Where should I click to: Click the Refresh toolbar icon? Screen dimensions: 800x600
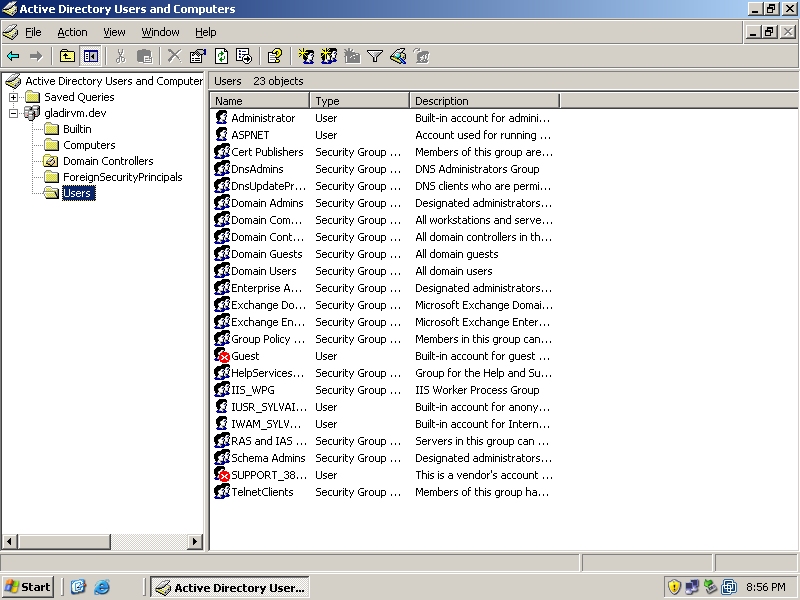pos(221,56)
